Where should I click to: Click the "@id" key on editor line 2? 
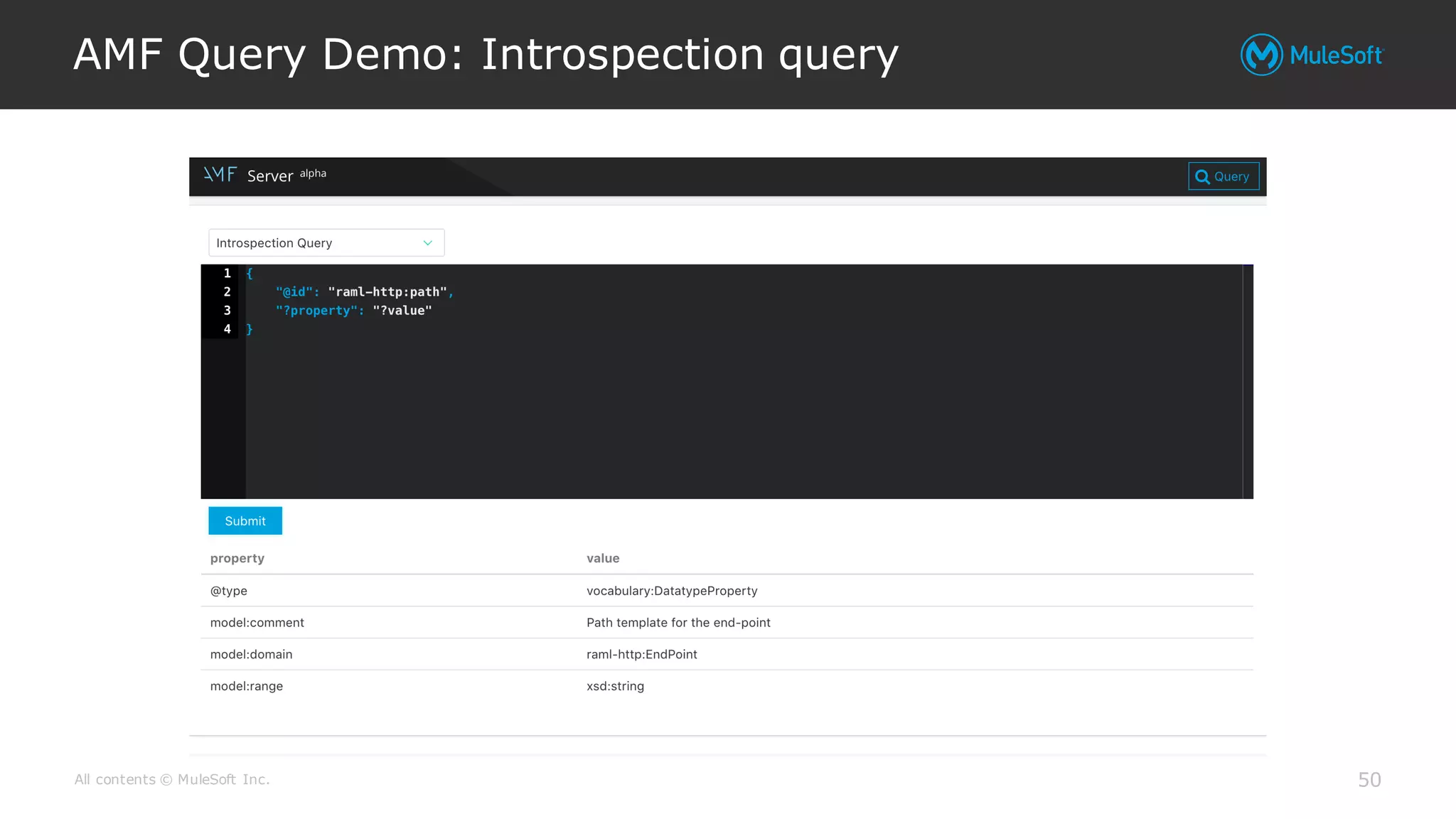[294, 292]
